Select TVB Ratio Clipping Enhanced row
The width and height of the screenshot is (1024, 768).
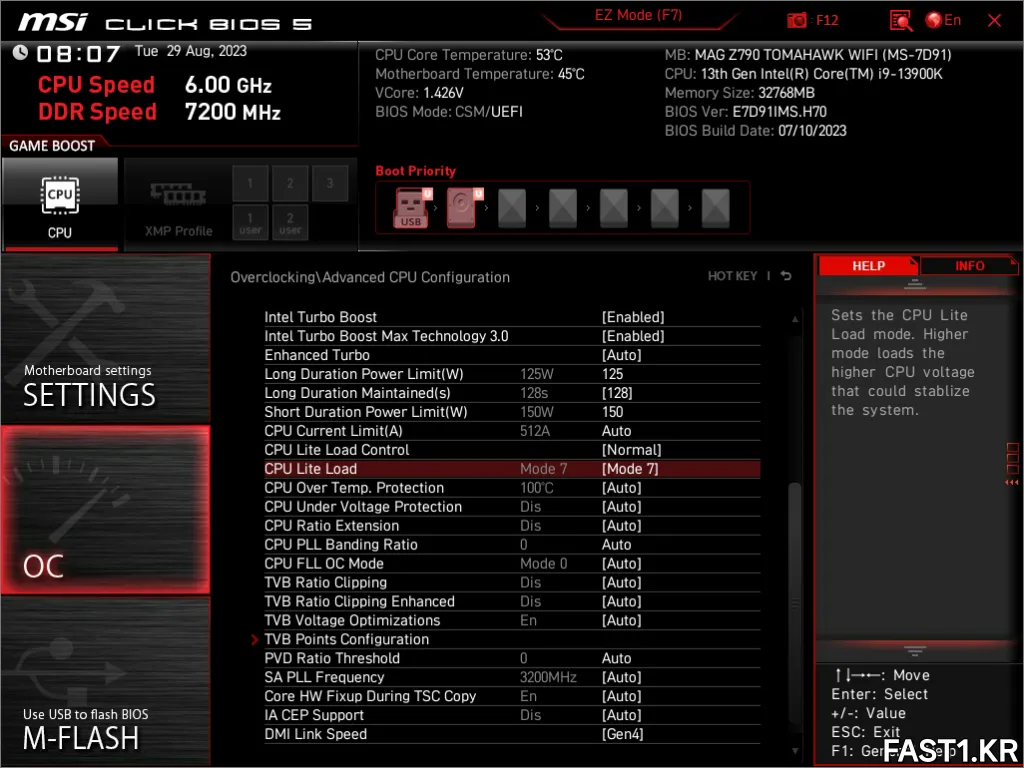(511, 601)
